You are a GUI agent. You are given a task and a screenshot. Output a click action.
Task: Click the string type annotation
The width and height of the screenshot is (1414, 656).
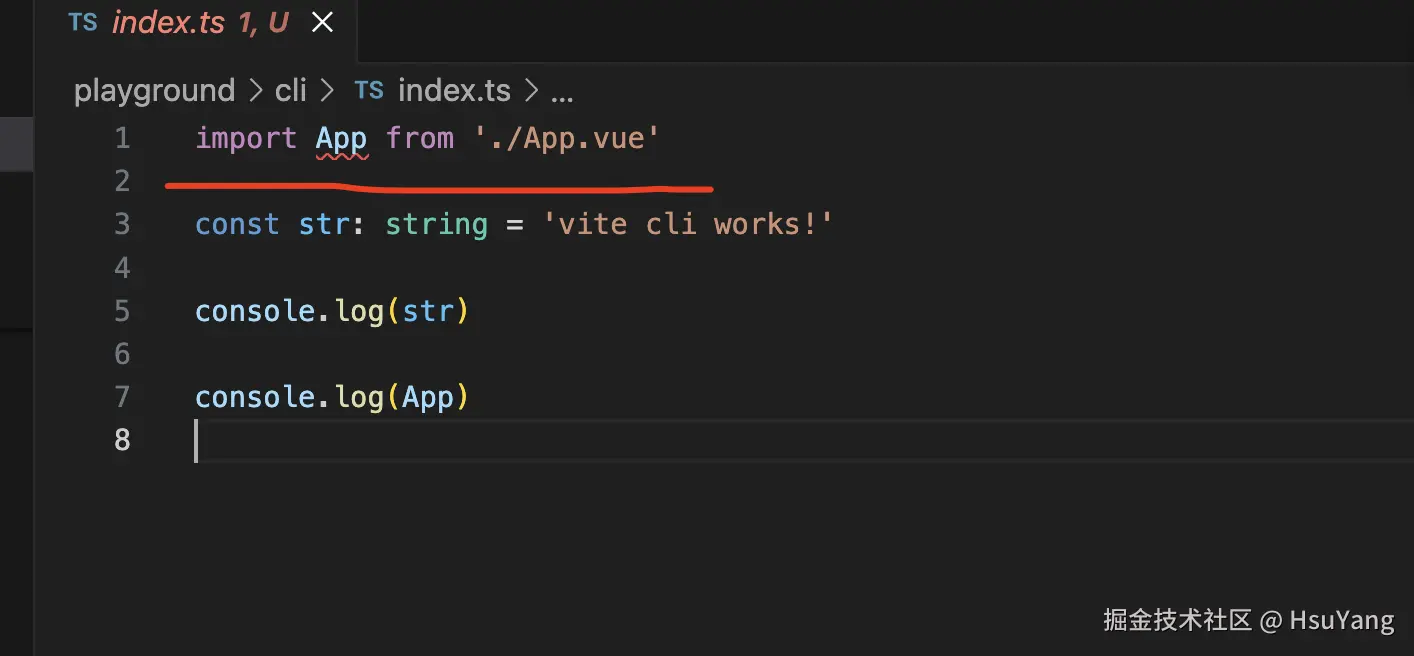click(x=436, y=224)
